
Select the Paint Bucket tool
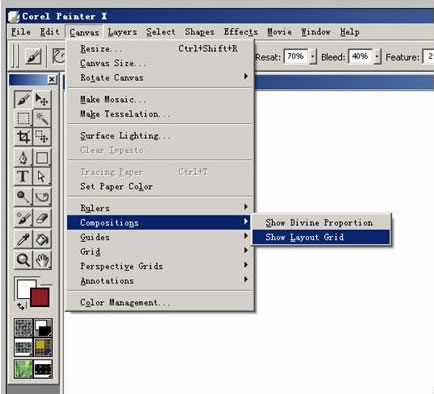[x=42, y=239]
